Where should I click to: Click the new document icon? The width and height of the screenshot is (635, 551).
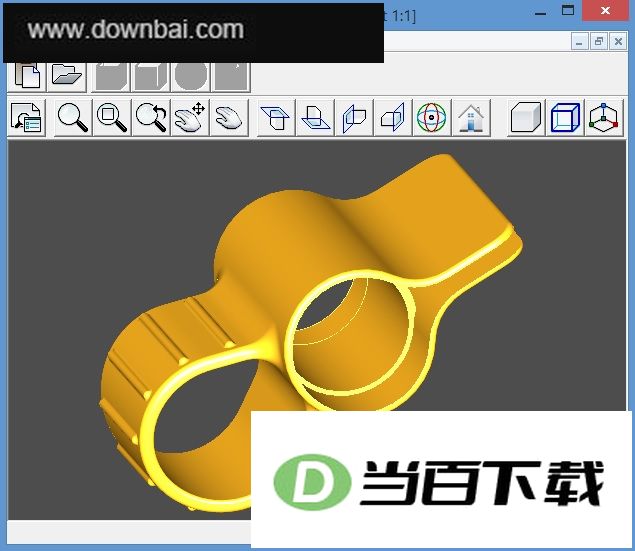click(27, 76)
